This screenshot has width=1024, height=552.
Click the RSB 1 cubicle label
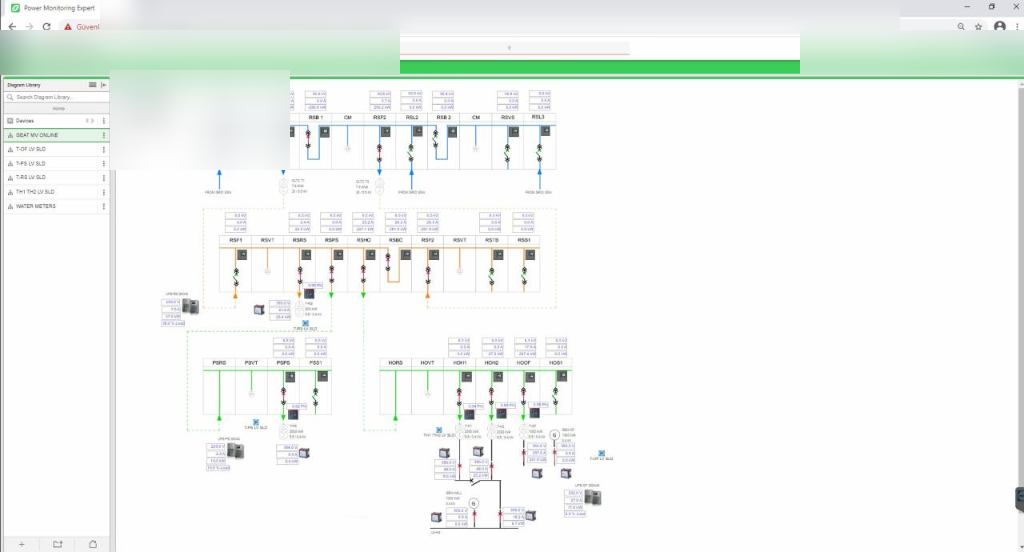click(315, 118)
